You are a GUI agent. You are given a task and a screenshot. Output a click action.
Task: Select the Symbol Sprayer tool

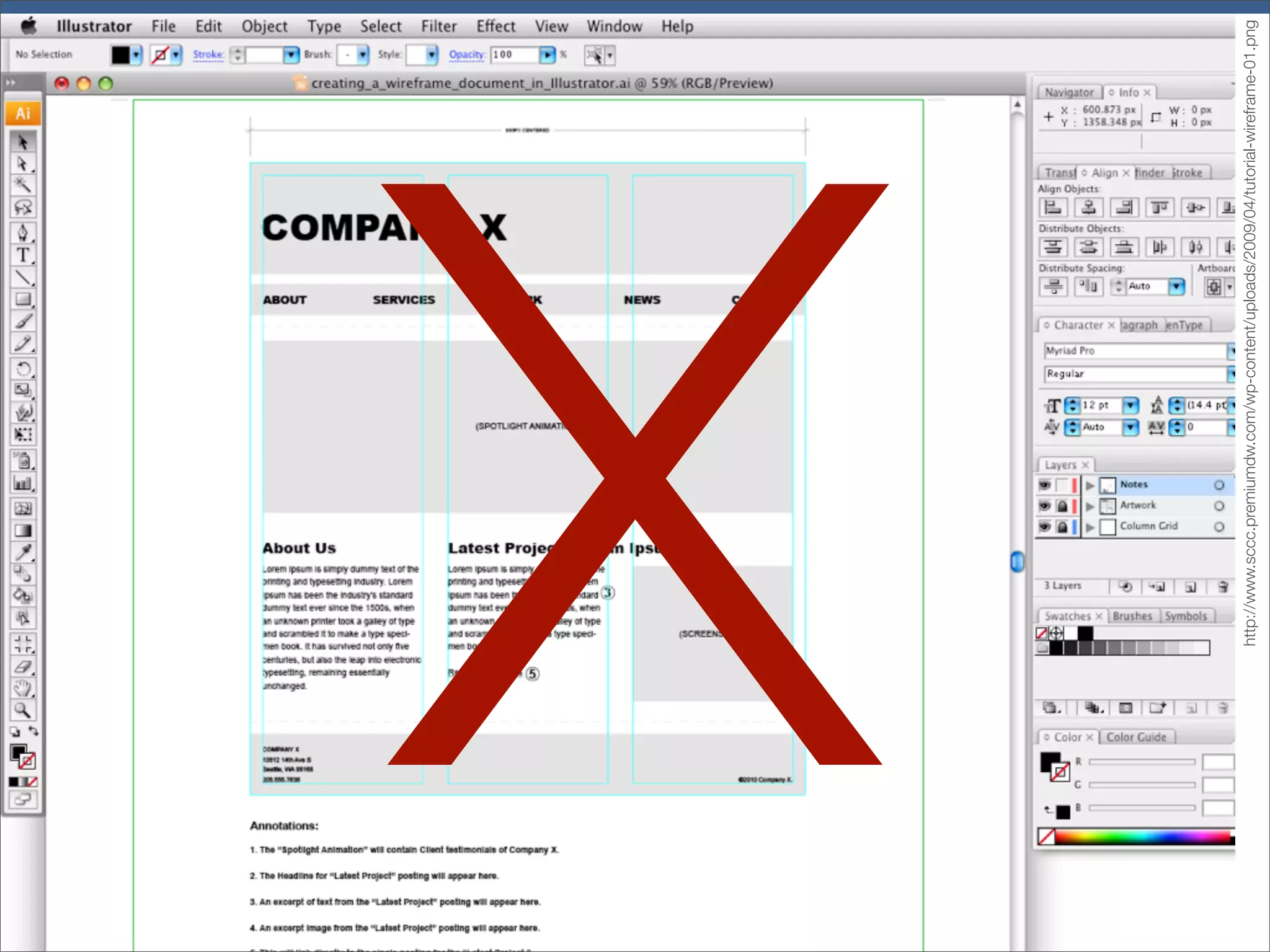(x=23, y=461)
